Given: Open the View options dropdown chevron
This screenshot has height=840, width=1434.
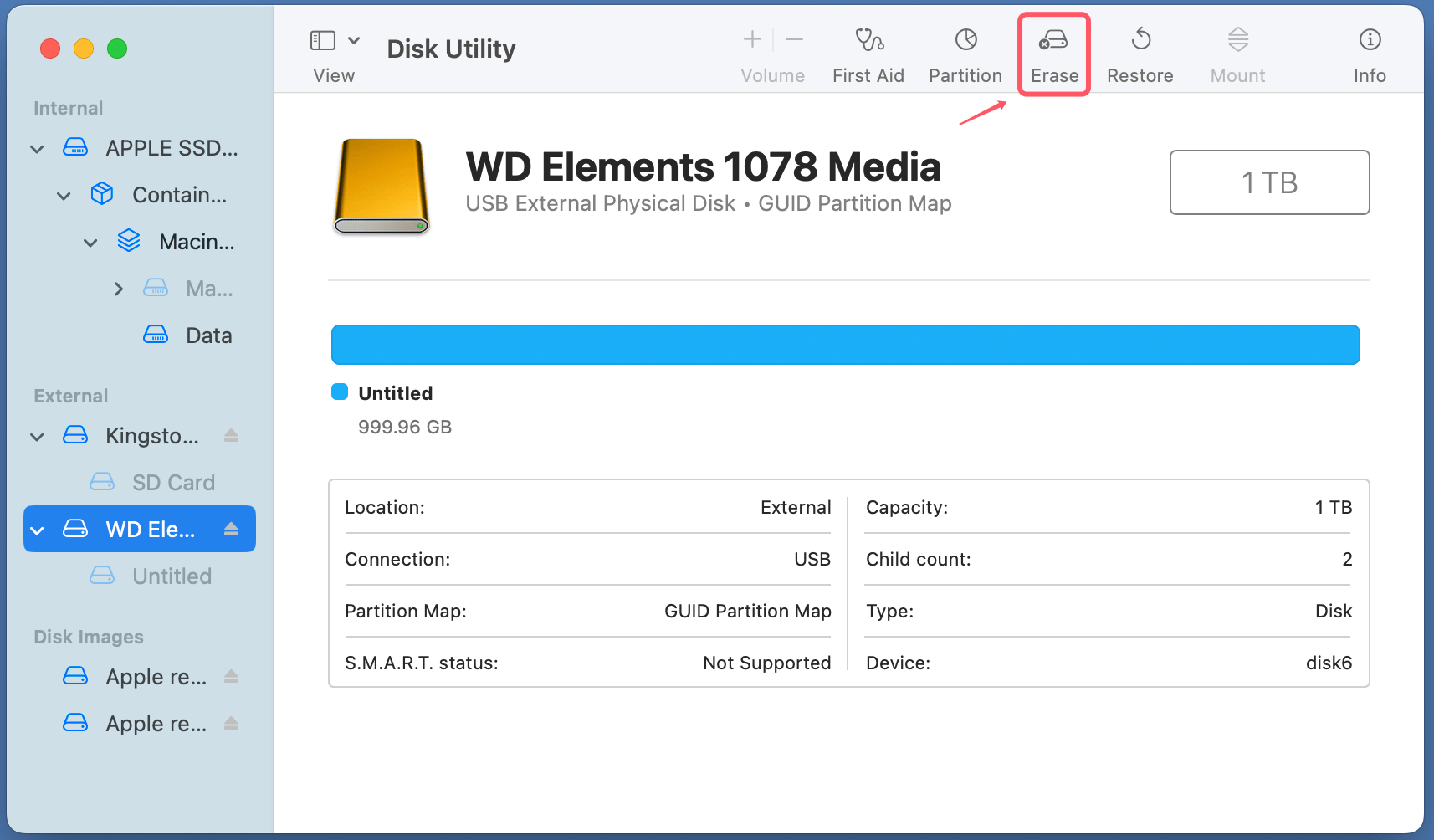Looking at the screenshot, I should point(353,39).
